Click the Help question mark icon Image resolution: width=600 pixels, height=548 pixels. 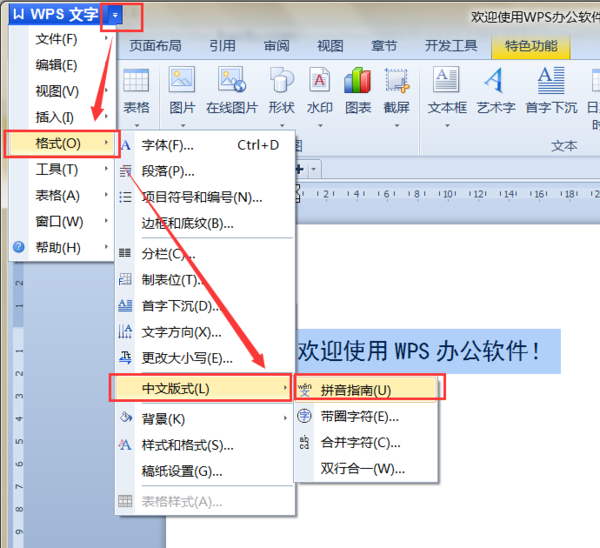pyautogui.click(x=19, y=247)
